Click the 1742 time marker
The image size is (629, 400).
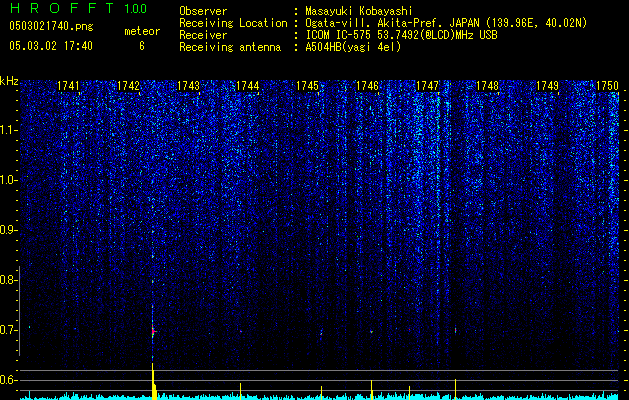tap(128, 86)
